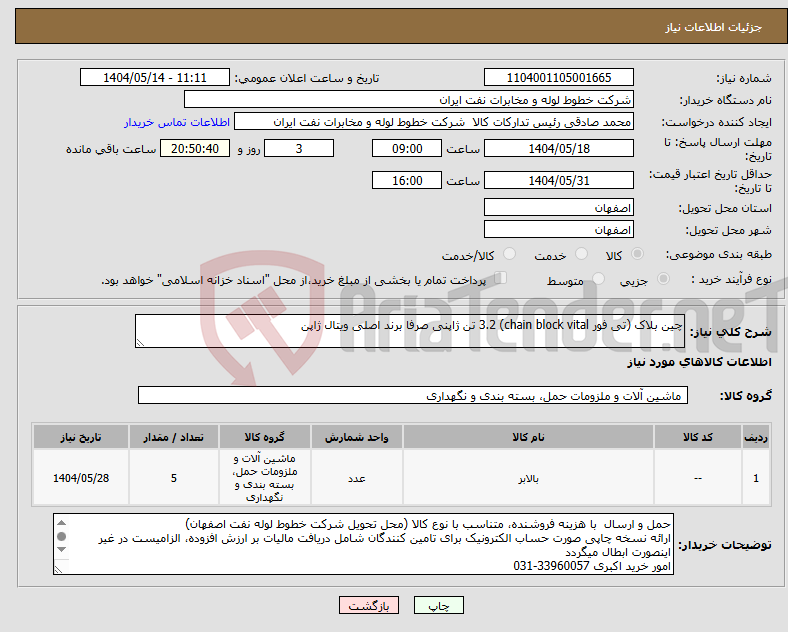Click the buyer organization name field
This screenshot has height=632, width=788.
409,99
